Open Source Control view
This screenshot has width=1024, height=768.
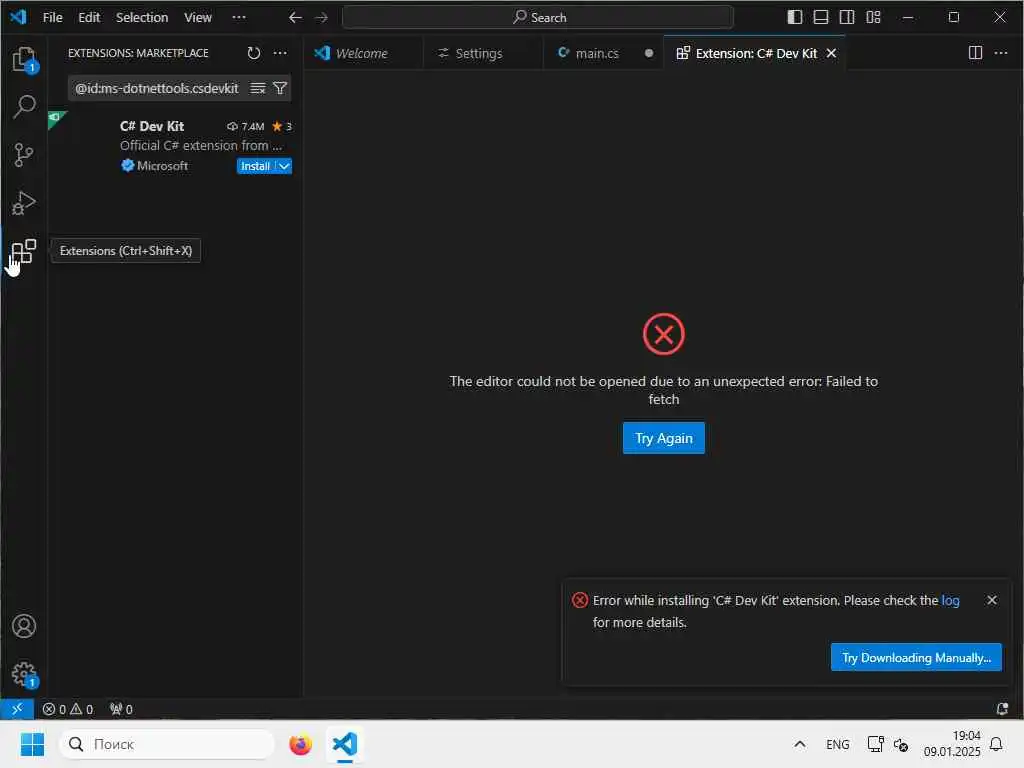tap(24, 155)
